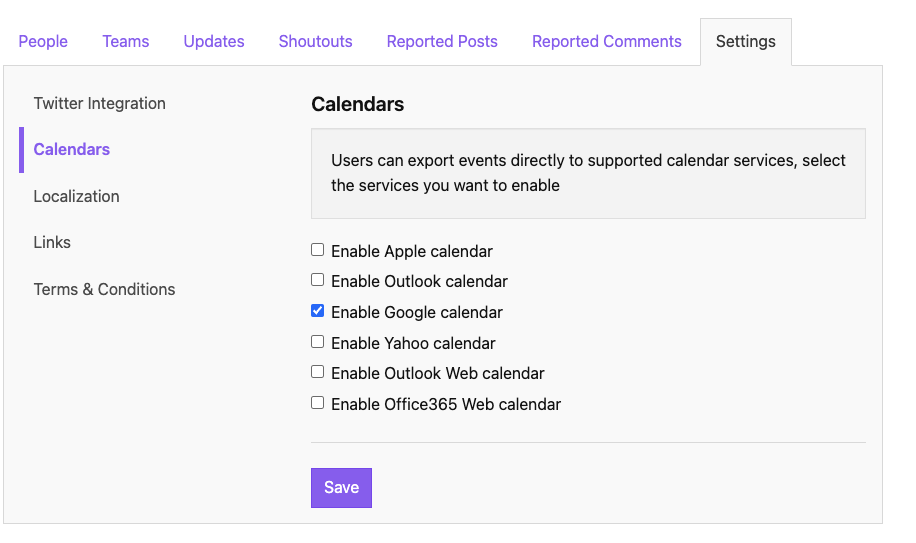Open the Localization settings section
The height and width of the screenshot is (543, 916).
(x=77, y=196)
